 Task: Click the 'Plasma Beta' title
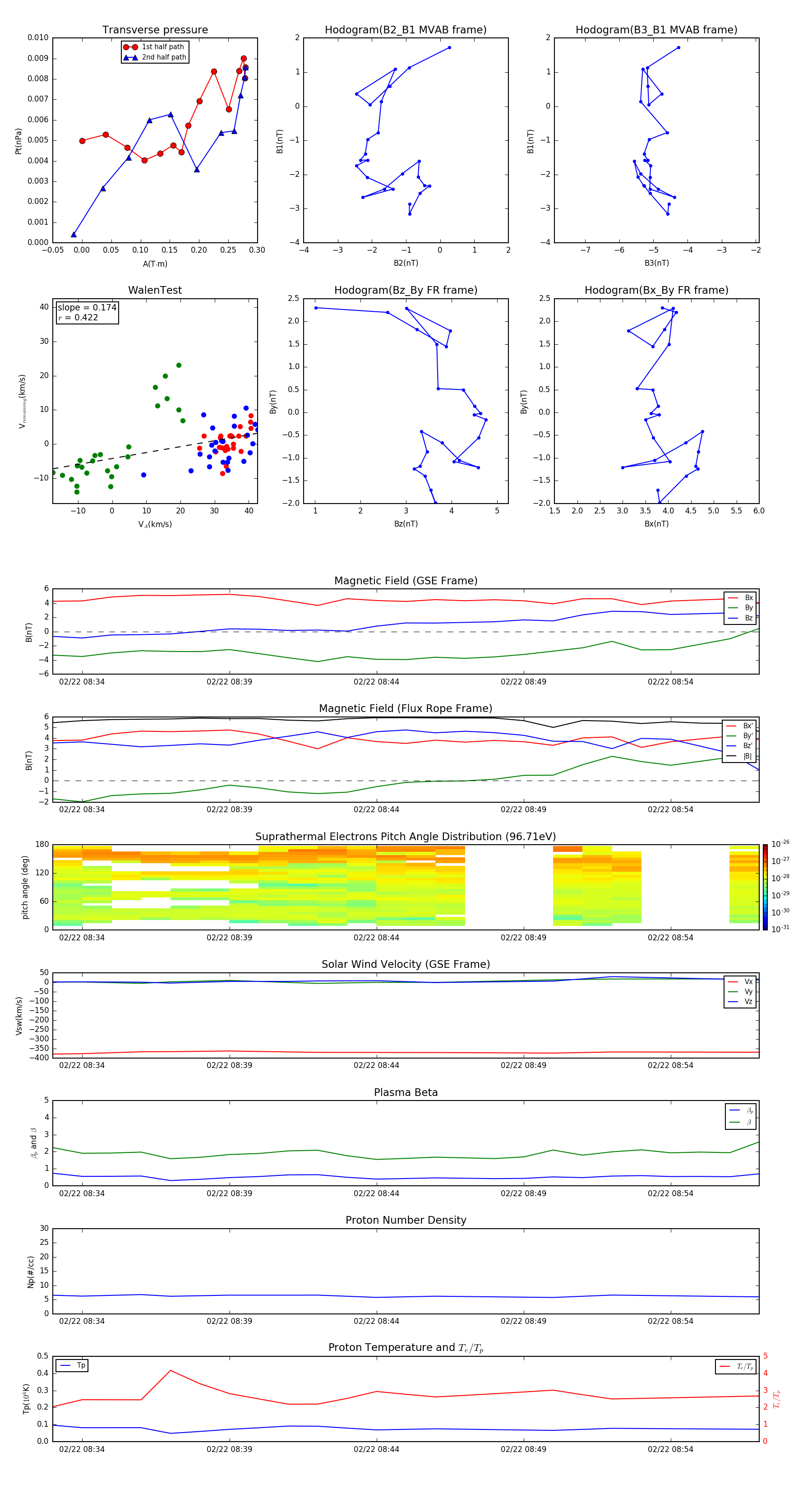406,1092
